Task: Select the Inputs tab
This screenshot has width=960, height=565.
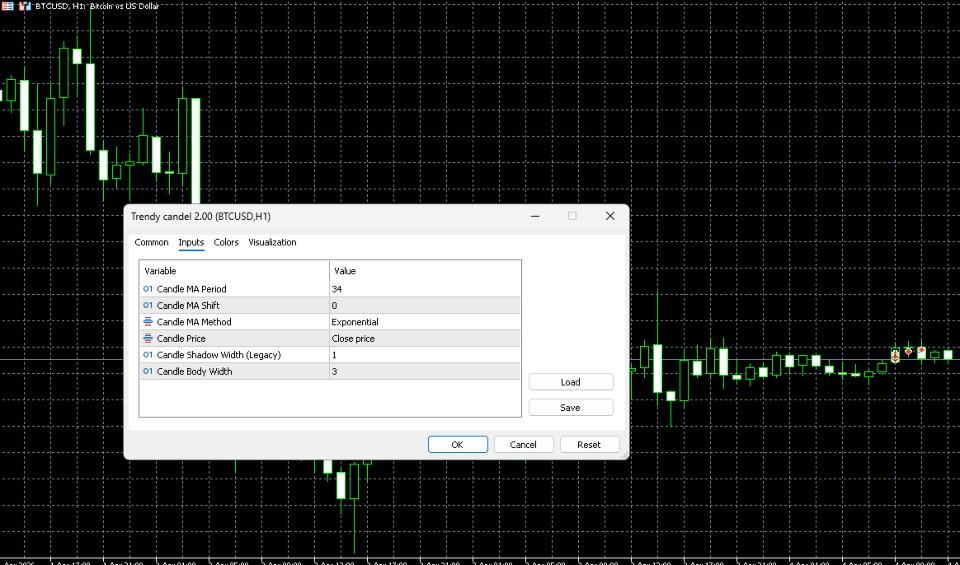Action: pos(191,242)
